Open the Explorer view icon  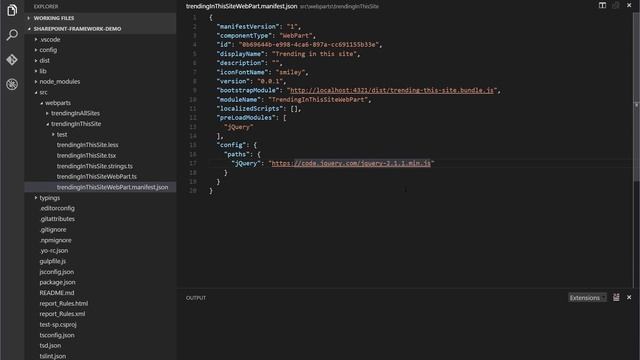click(x=12, y=10)
